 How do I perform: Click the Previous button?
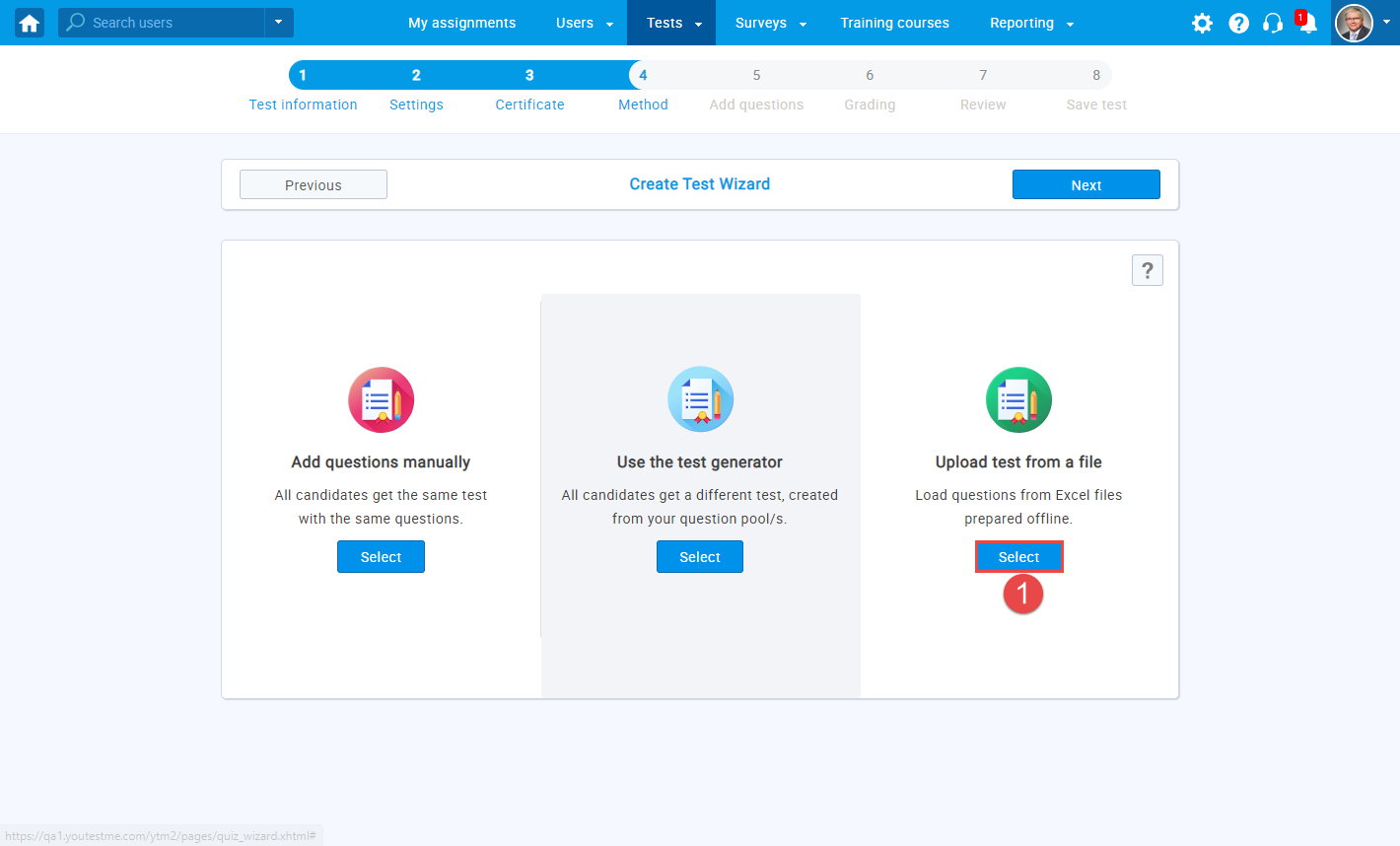(x=313, y=184)
